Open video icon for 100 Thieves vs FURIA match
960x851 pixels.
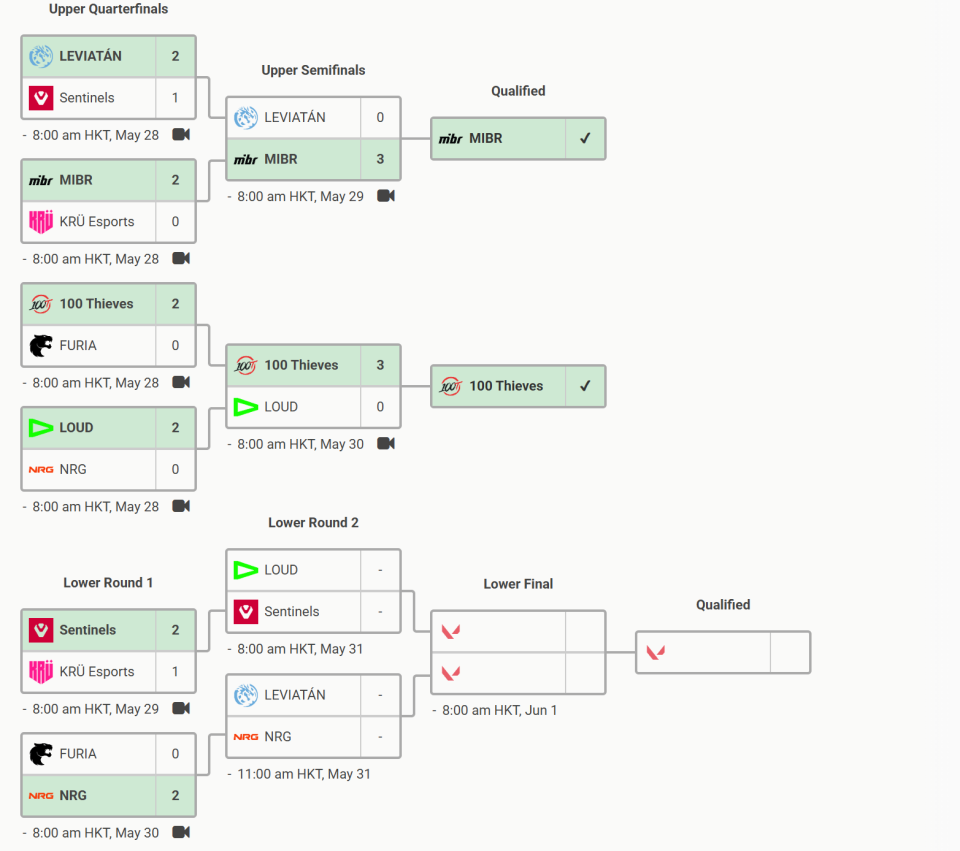(x=181, y=382)
